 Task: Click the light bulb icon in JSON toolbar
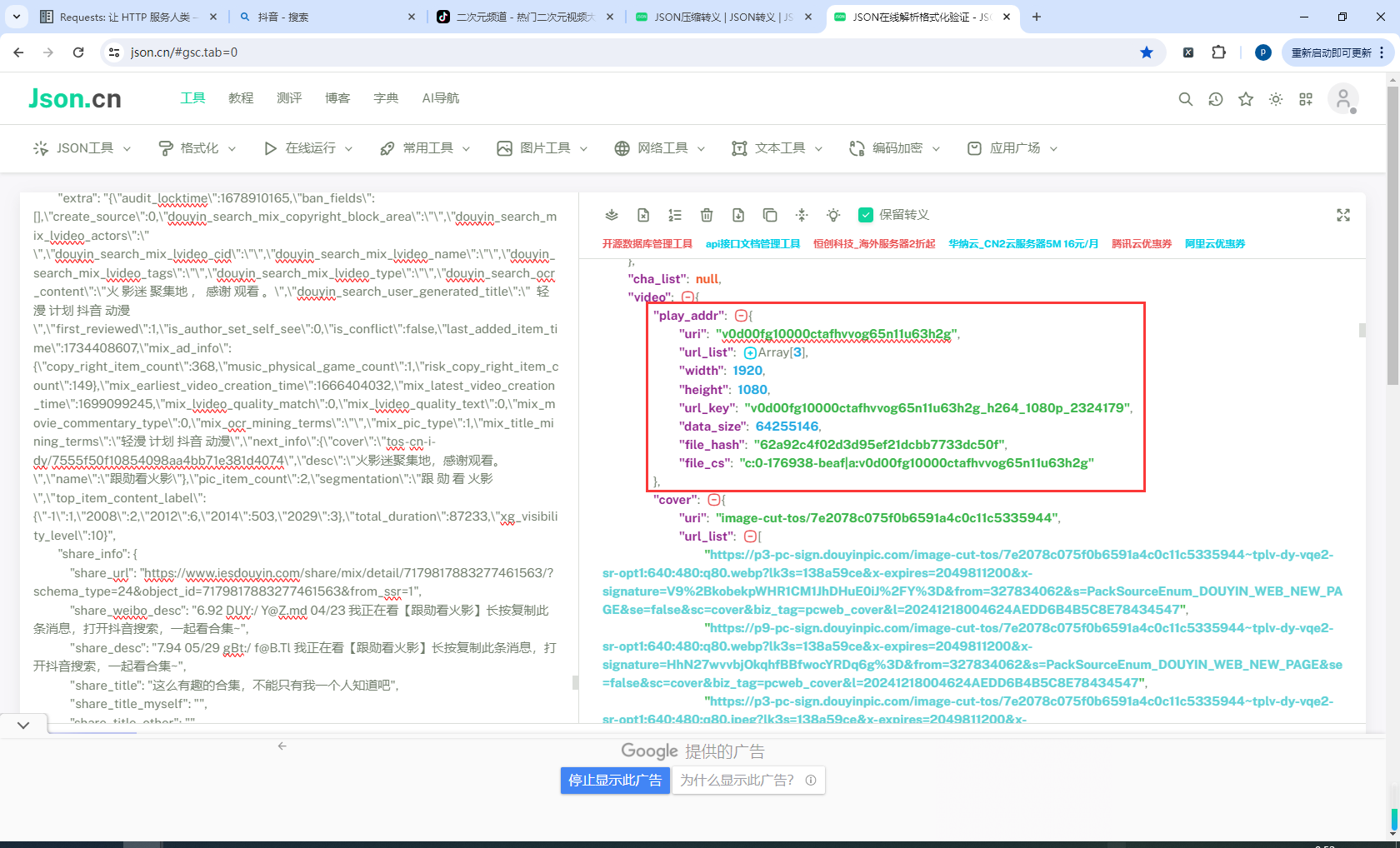pos(833,215)
